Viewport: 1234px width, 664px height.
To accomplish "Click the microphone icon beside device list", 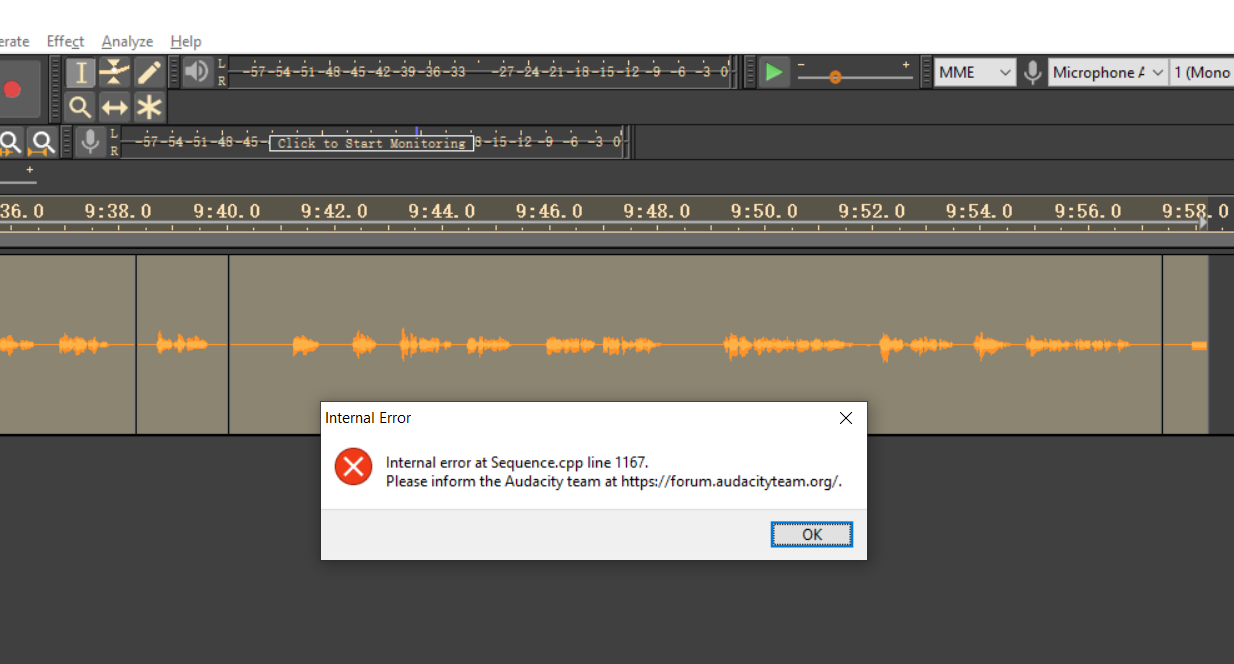I will pos(1032,73).
